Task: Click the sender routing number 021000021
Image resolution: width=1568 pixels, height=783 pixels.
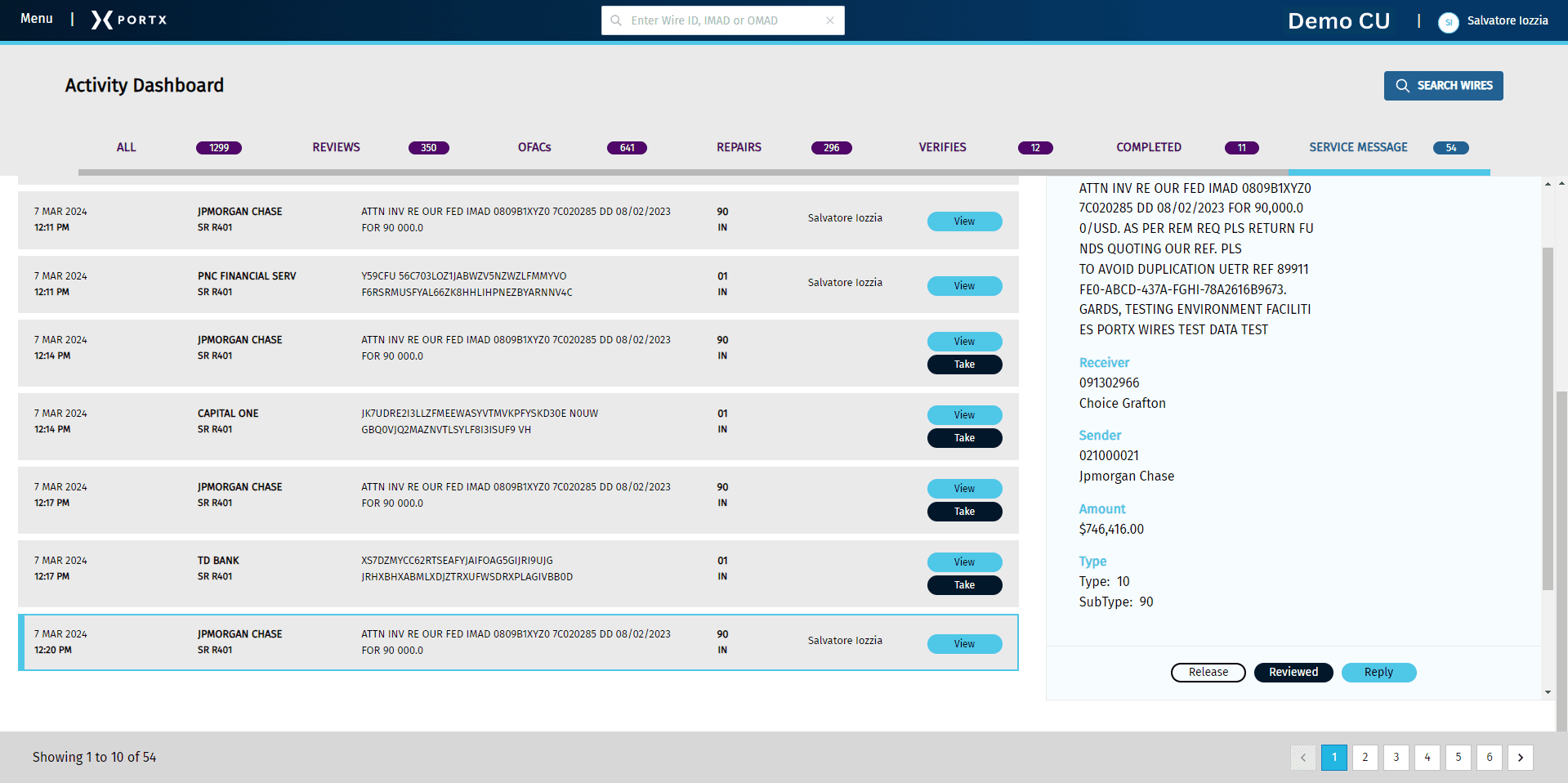Action: pos(1109,456)
